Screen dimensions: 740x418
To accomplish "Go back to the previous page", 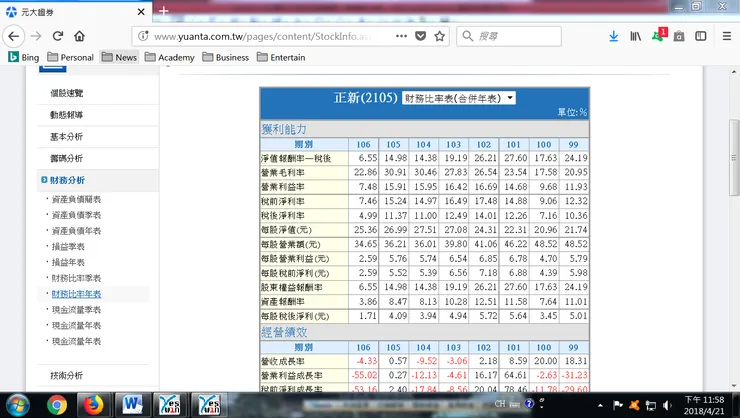I will click(x=14, y=36).
